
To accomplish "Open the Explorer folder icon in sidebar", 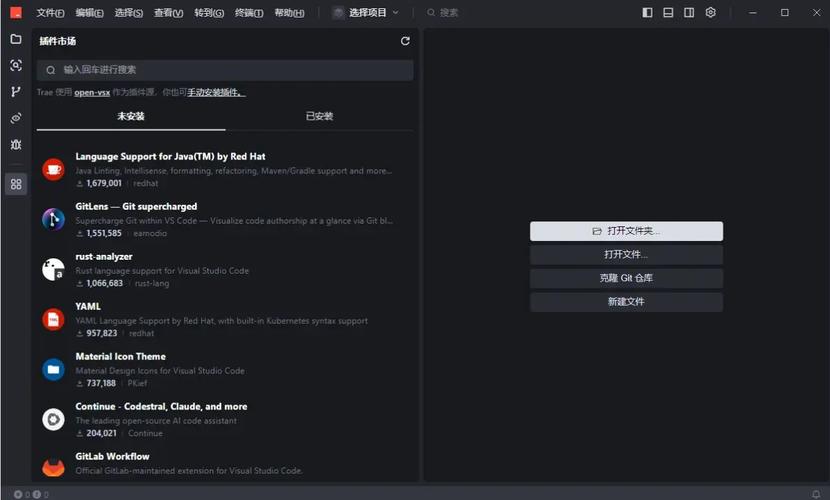I will 16,39.
